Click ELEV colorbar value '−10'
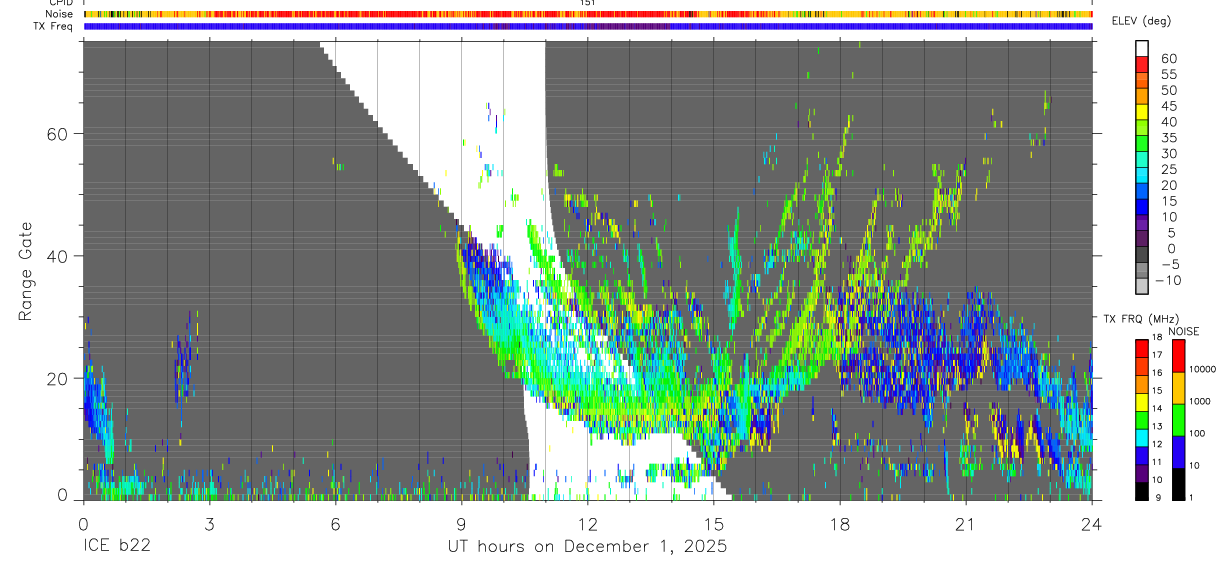The image size is (1228, 567). point(1169,281)
